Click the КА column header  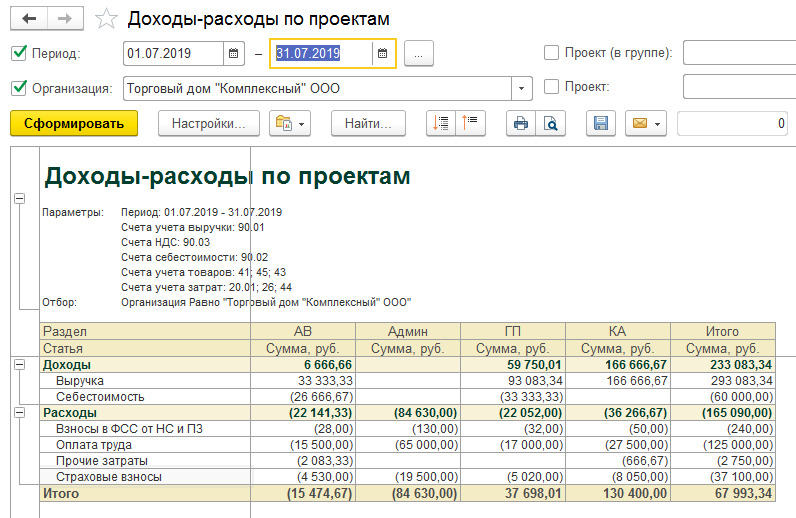[618, 331]
